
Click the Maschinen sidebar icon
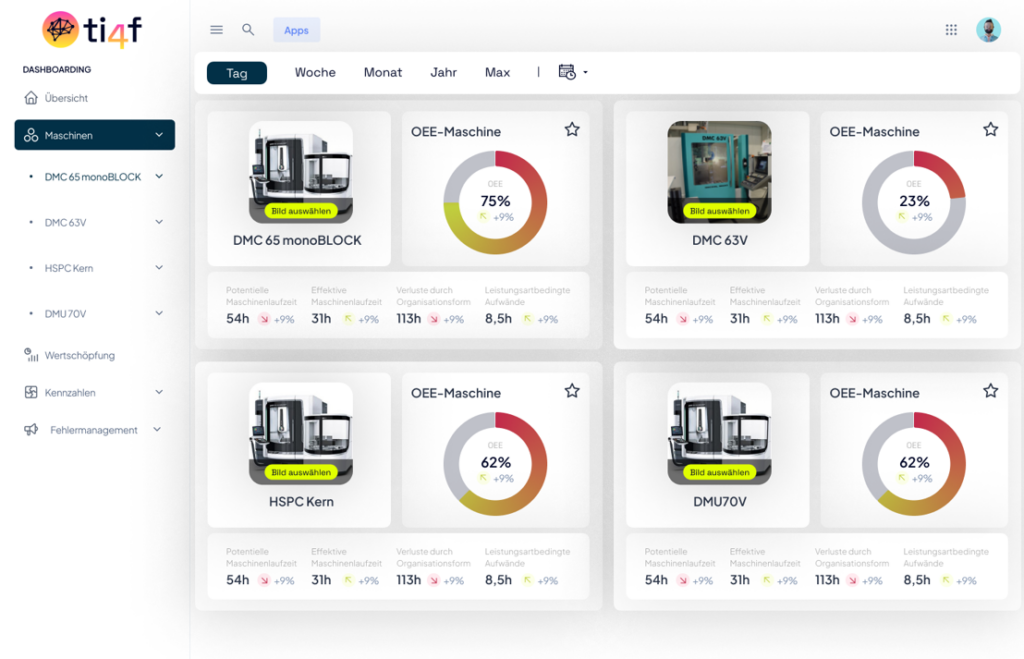[x=31, y=135]
